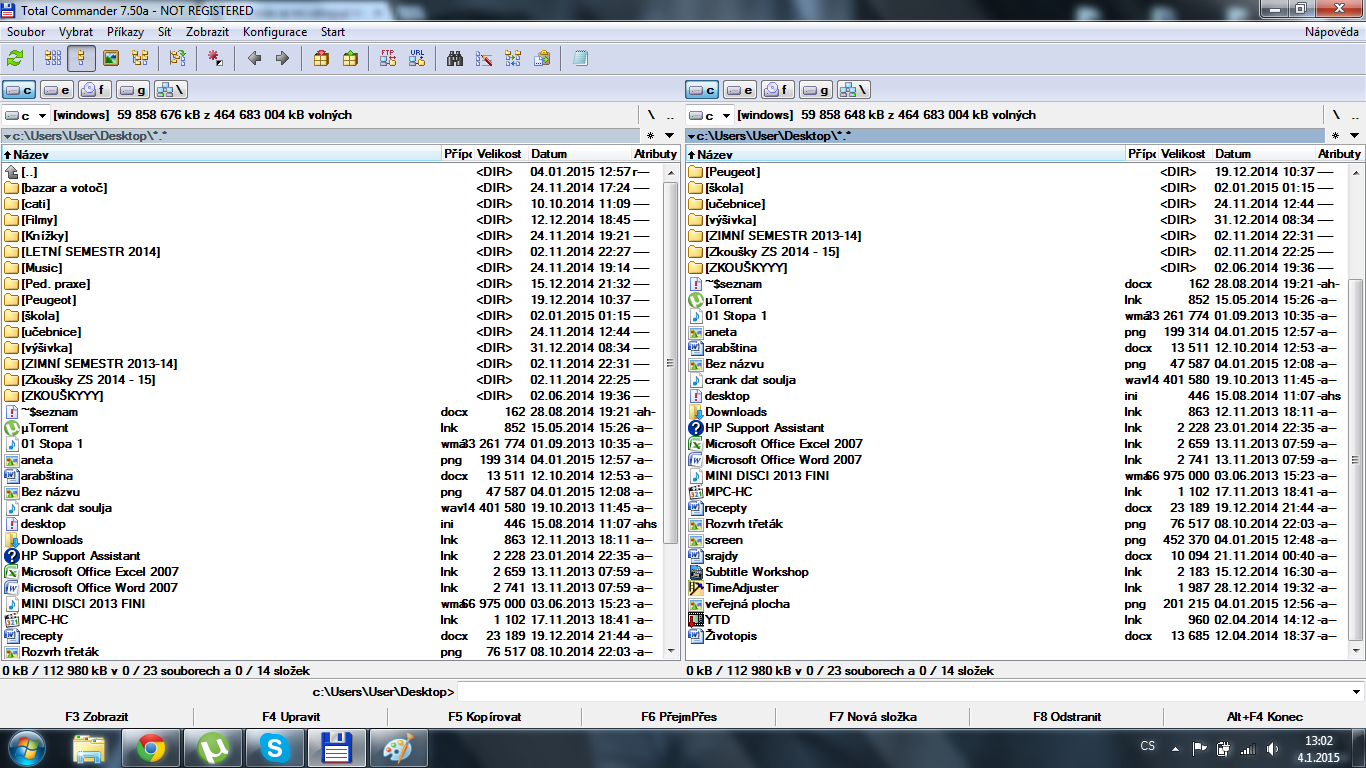Click the left panel vertical scrollbar
The width and height of the screenshot is (1366, 768).
[672, 410]
